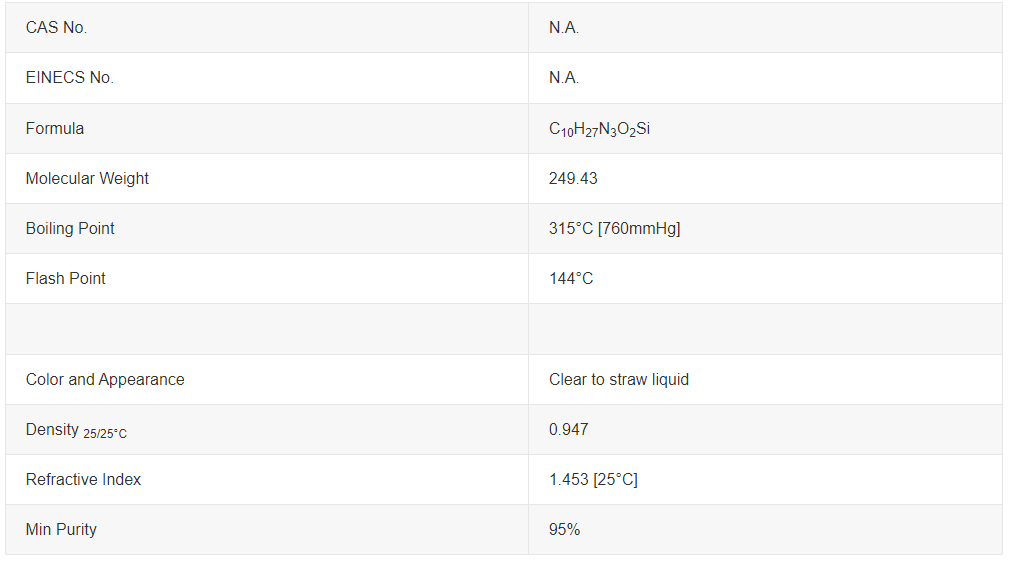Select the 144°C flash point value
The height and width of the screenshot is (561, 1011).
click(x=571, y=278)
